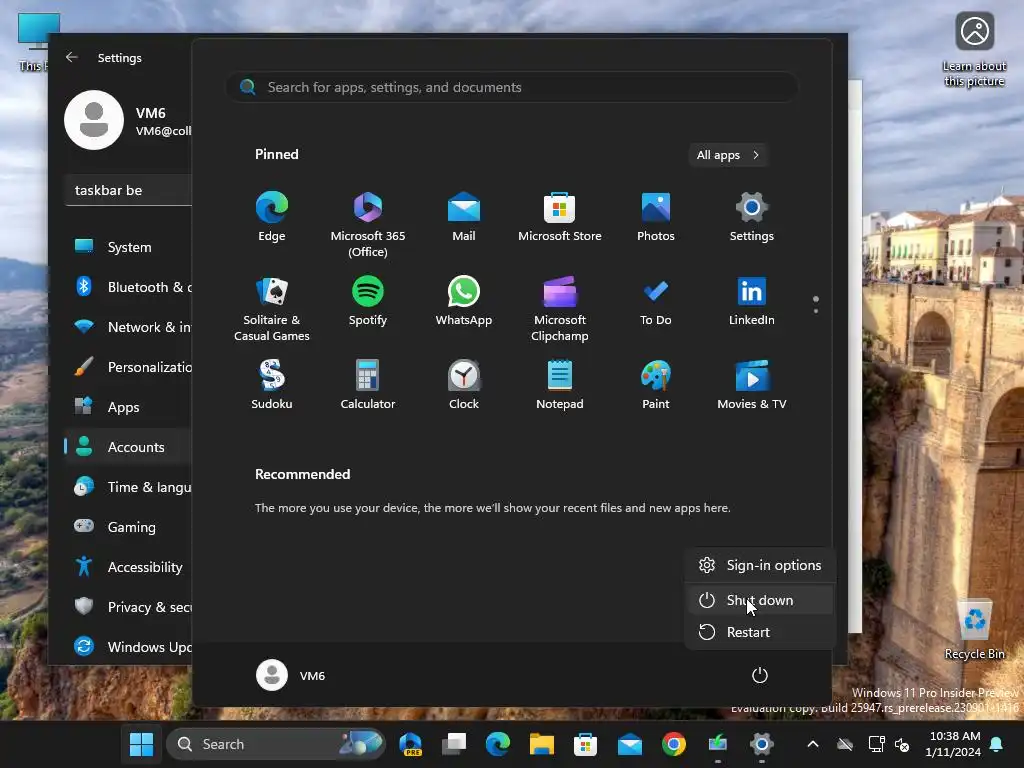Open the LinkedIn pinned app
This screenshot has height=768, width=1024.
pos(752,301)
